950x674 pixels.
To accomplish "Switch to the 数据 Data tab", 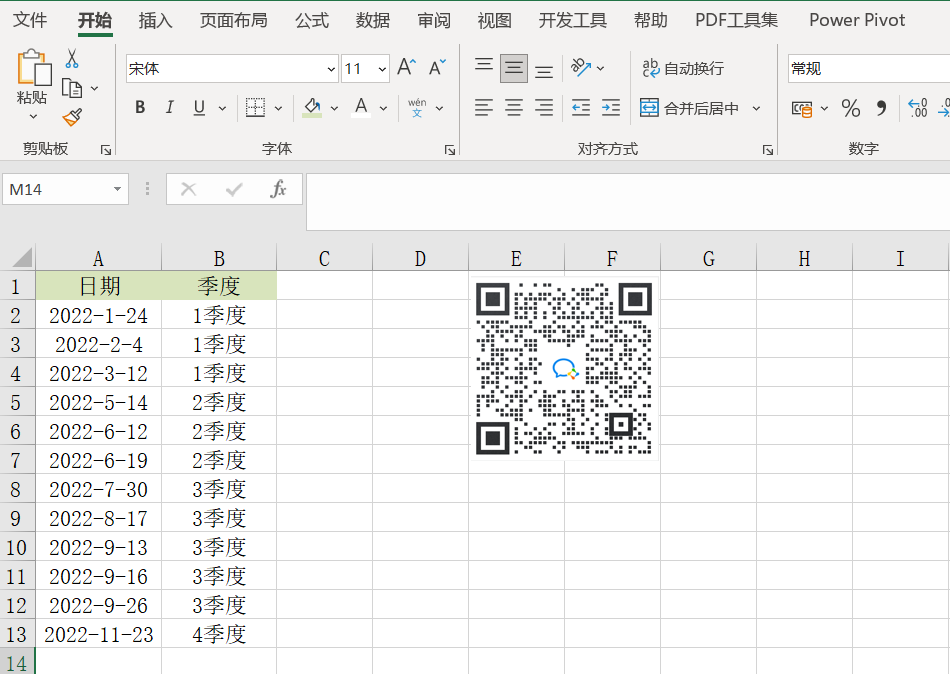I will 373,20.
